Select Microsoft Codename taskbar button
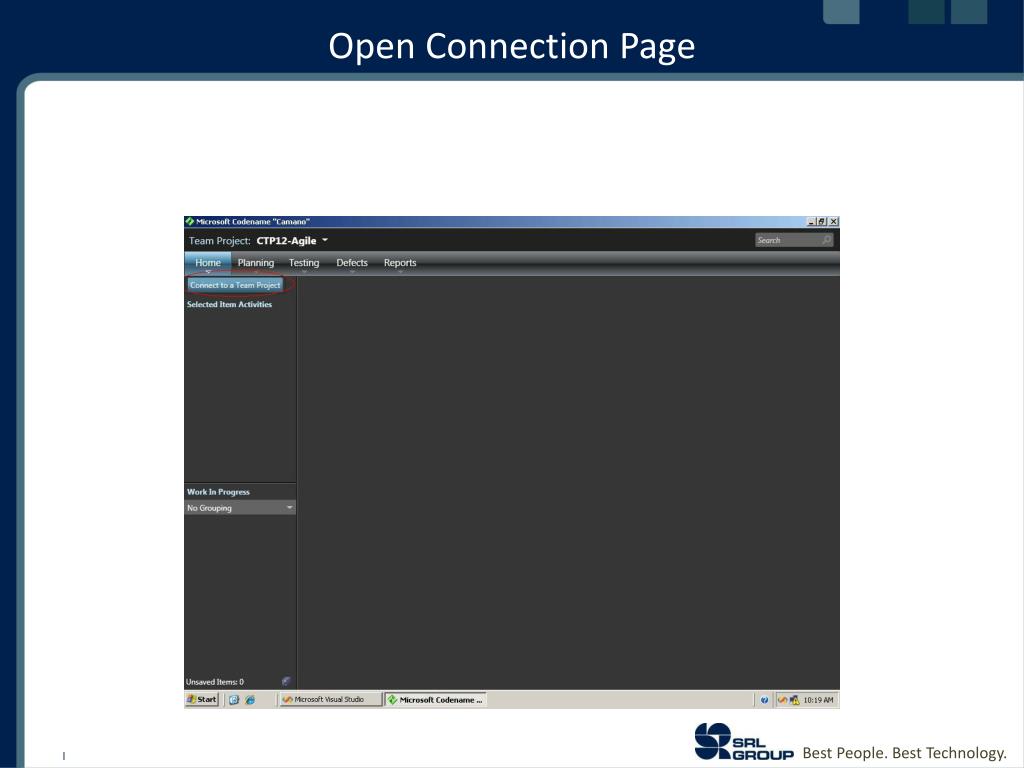 tap(436, 699)
